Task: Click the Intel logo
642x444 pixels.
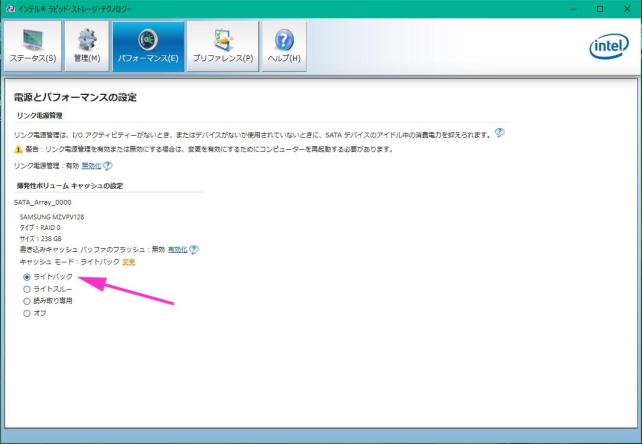Action: (609, 46)
